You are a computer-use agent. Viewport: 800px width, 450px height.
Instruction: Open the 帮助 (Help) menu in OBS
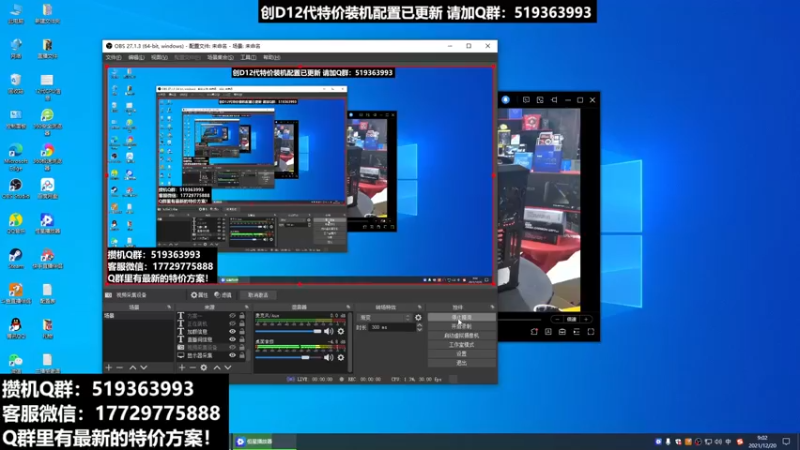271,58
